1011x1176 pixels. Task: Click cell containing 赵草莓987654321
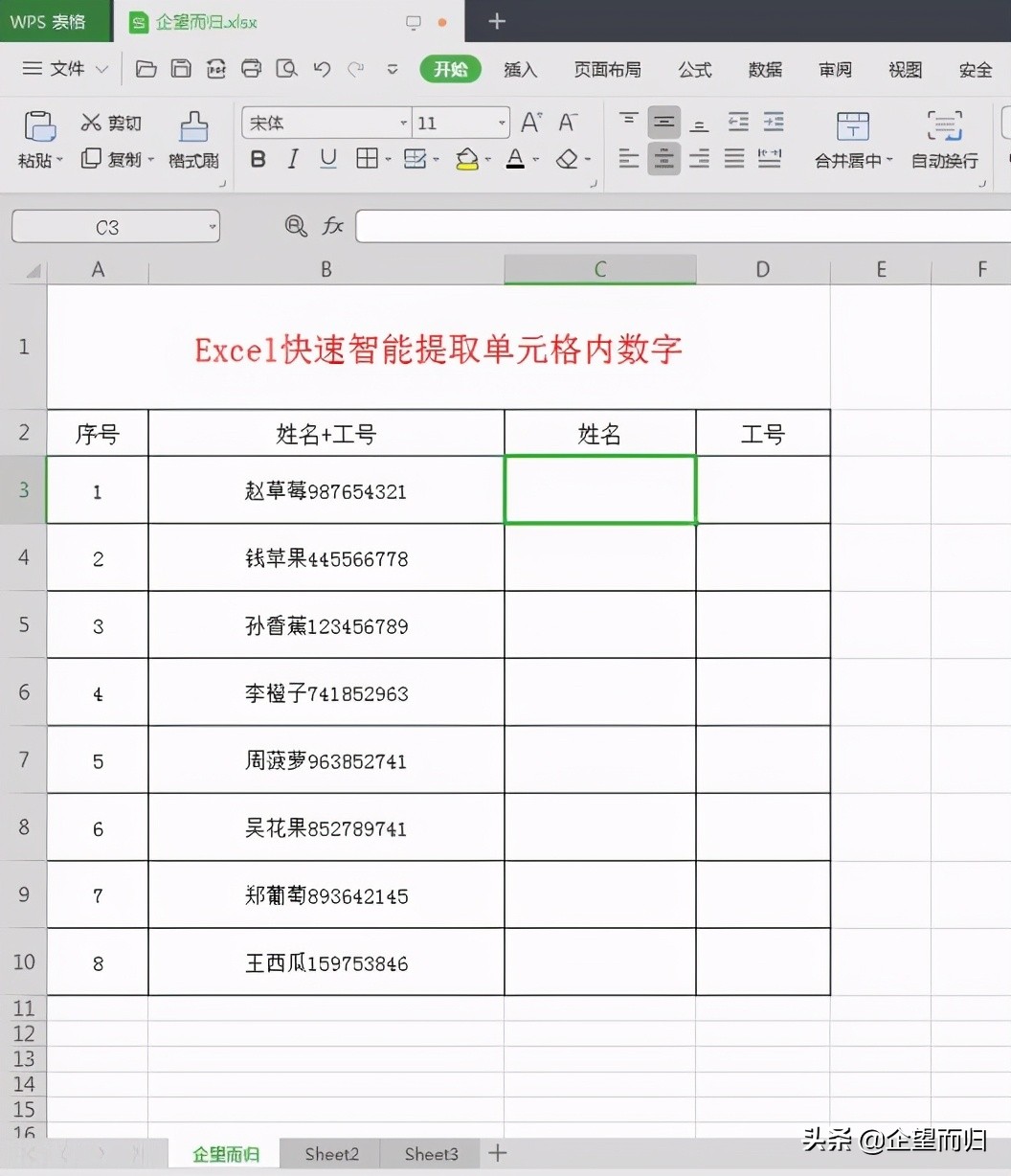pyautogui.click(x=326, y=490)
